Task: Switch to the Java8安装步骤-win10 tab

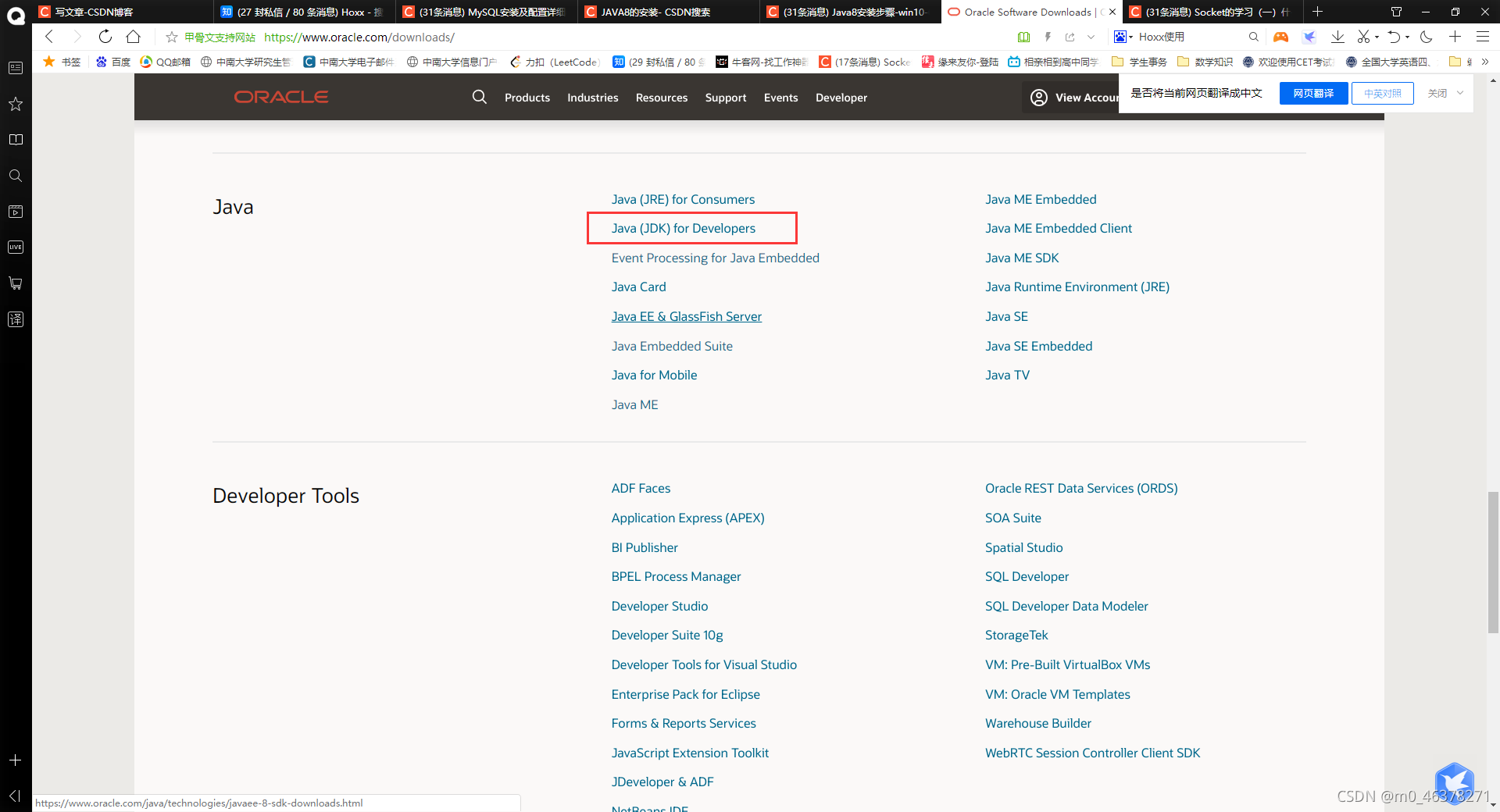Action: coord(851,12)
